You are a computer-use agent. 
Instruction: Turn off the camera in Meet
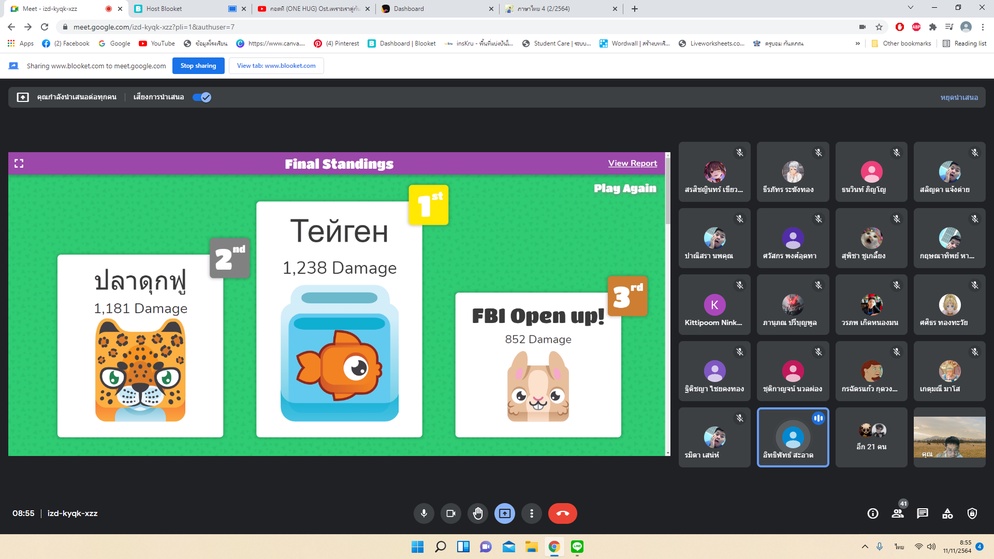[x=451, y=513]
